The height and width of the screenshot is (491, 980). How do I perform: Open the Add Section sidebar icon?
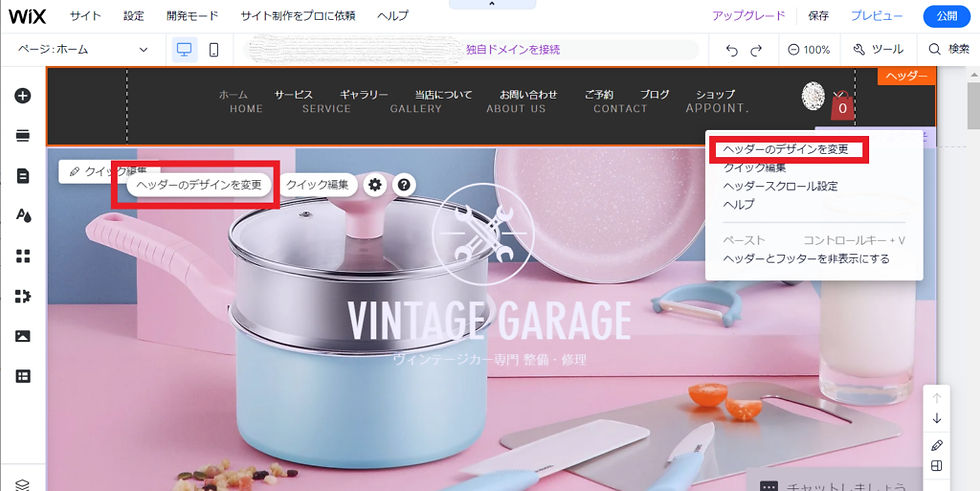(x=23, y=136)
